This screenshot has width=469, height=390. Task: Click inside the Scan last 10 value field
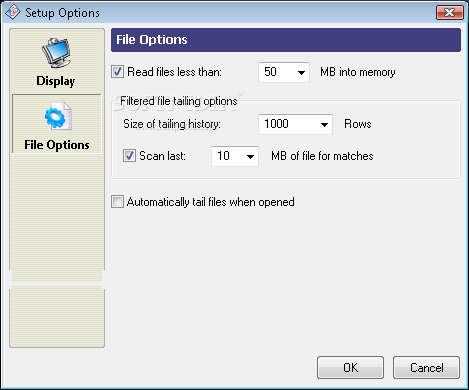[228, 156]
